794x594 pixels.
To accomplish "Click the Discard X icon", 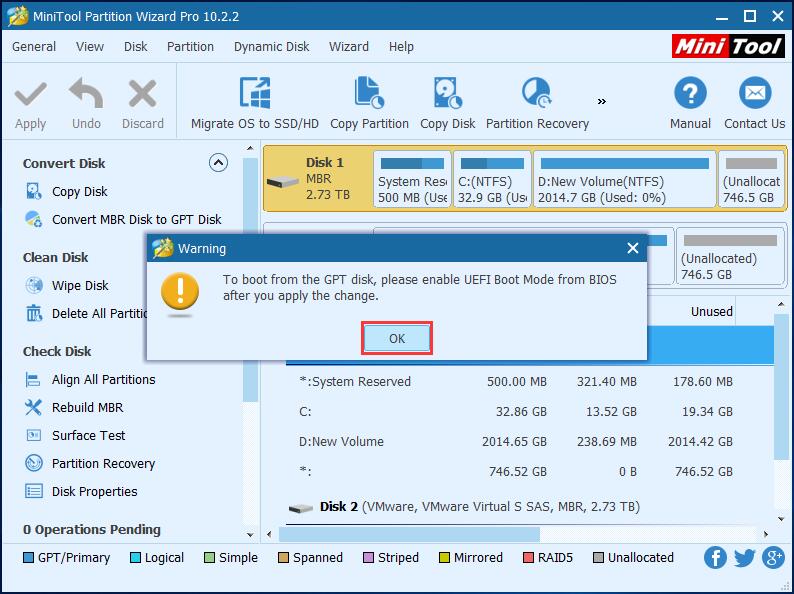I will point(142,94).
